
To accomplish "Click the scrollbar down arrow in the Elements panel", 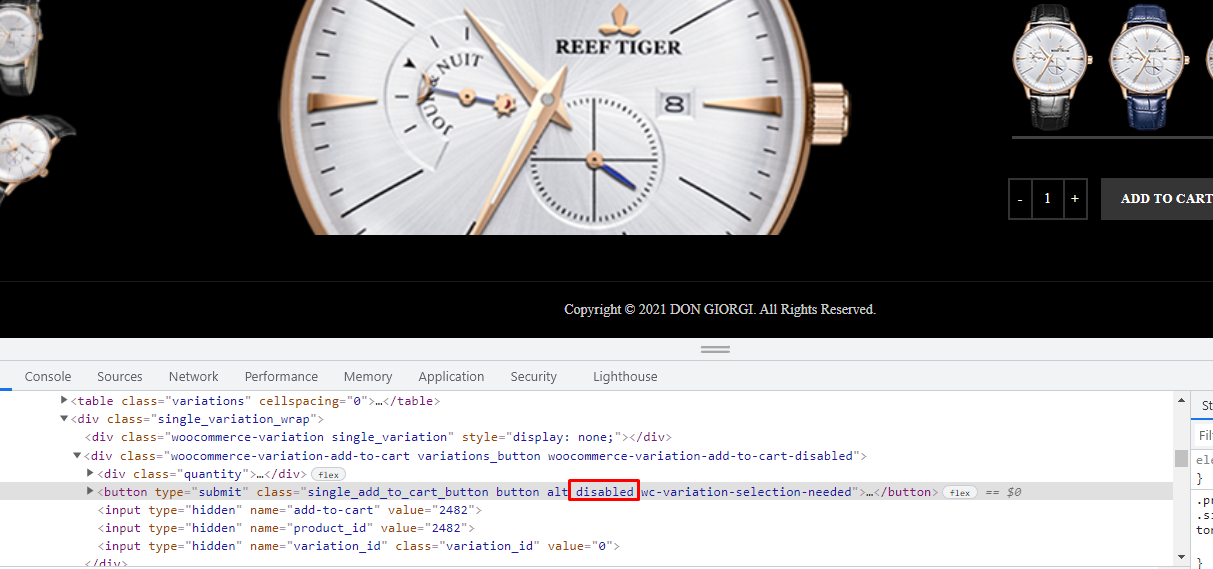I will coord(1181,556).
